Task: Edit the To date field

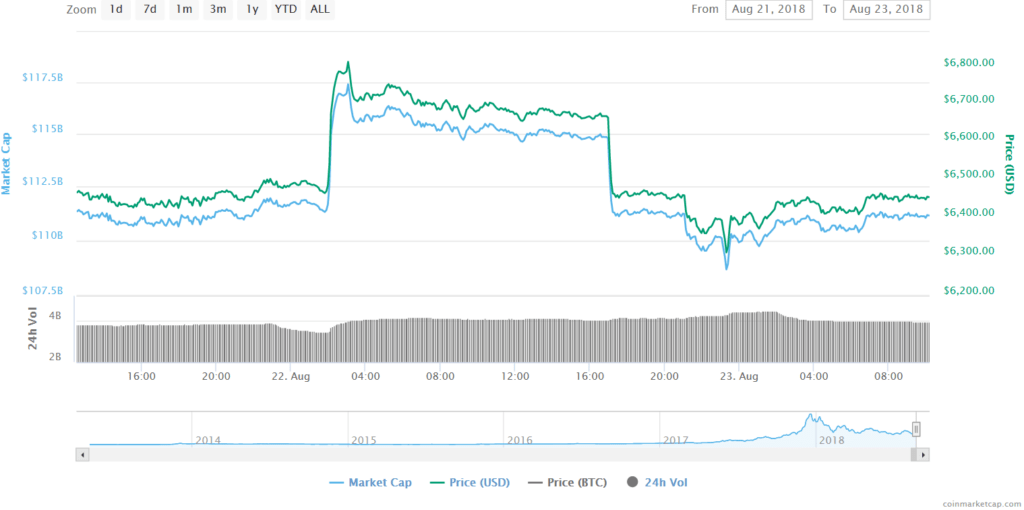Action: (886, 10)
